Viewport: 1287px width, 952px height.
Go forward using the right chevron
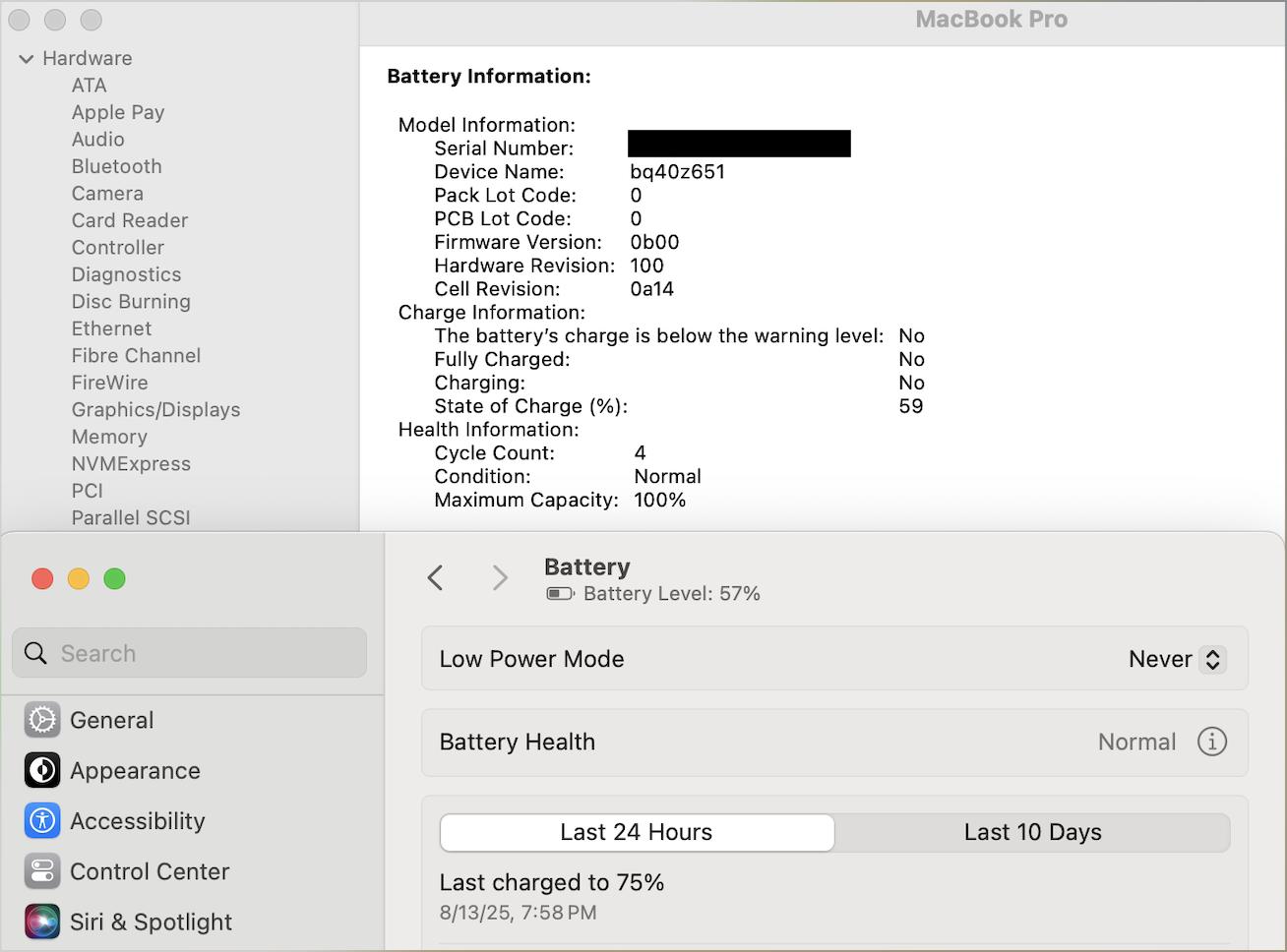click(x=500, y=577)
